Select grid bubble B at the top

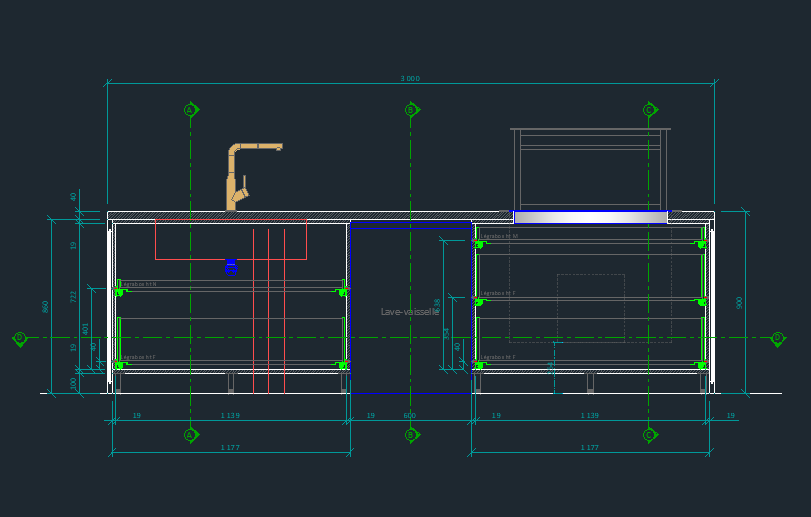click(410, 110)
